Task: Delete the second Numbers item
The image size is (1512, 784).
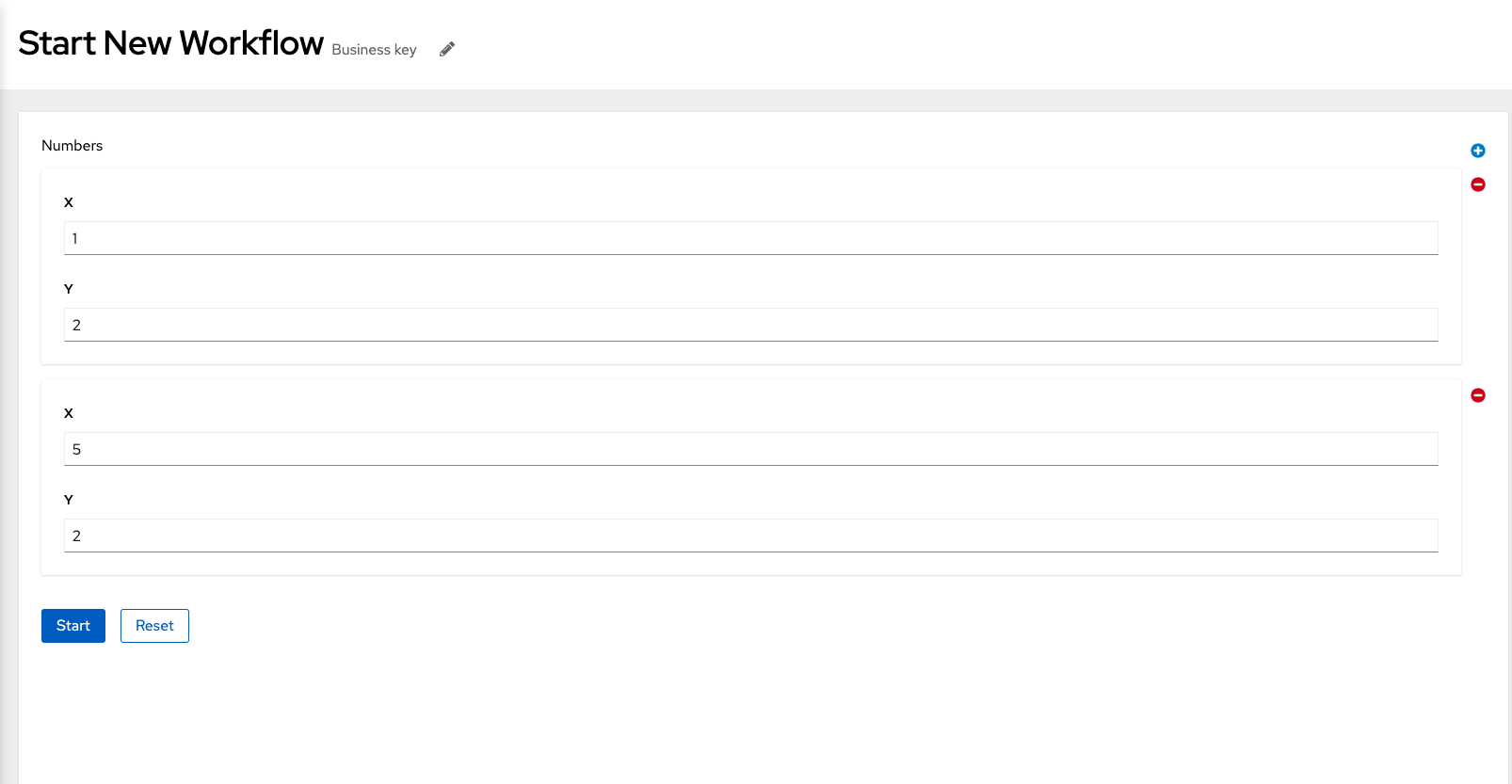Action: [1478, 395]
